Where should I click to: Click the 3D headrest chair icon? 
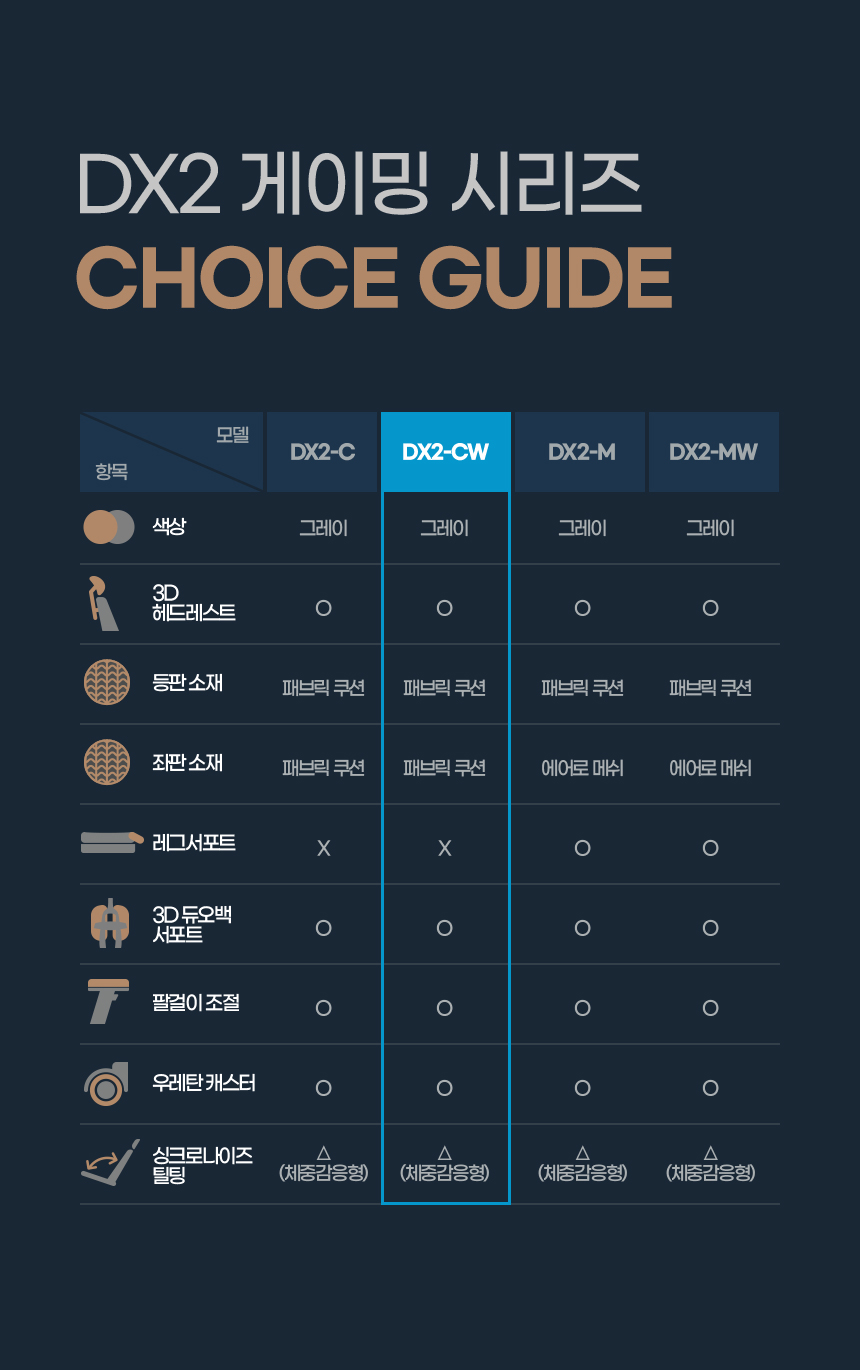102,603
